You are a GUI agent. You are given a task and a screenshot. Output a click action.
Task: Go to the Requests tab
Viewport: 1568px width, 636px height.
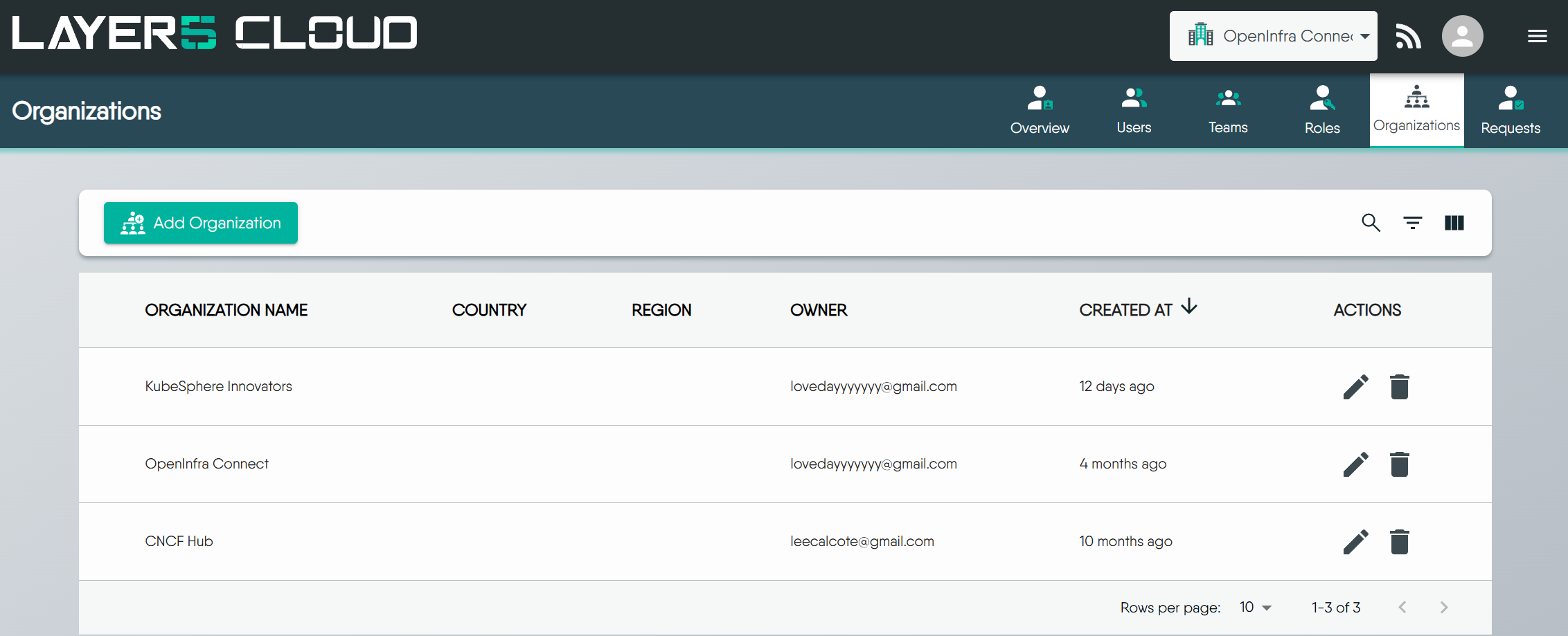point(1511,111)
